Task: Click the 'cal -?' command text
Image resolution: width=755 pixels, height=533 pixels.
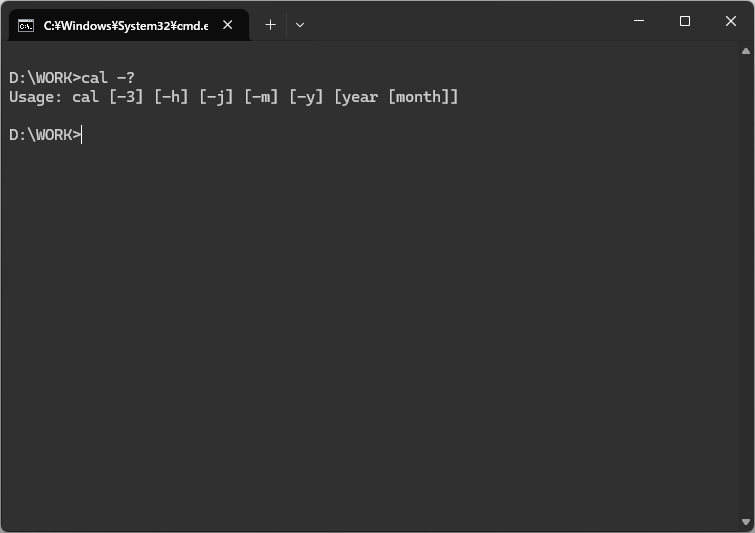Action: click(108, 78)
